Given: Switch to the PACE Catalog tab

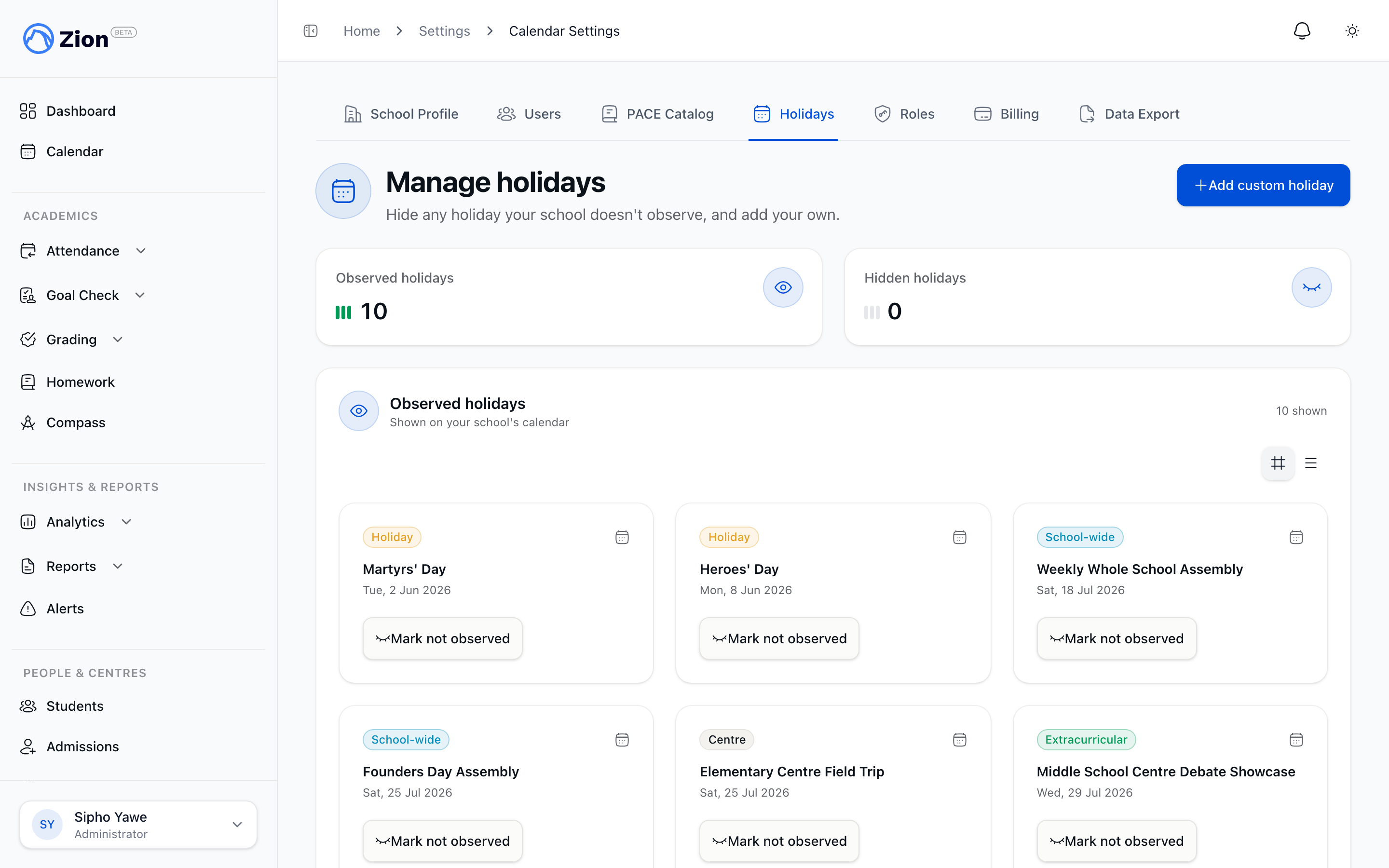Looking at the screenshot, I should point(657,114).
